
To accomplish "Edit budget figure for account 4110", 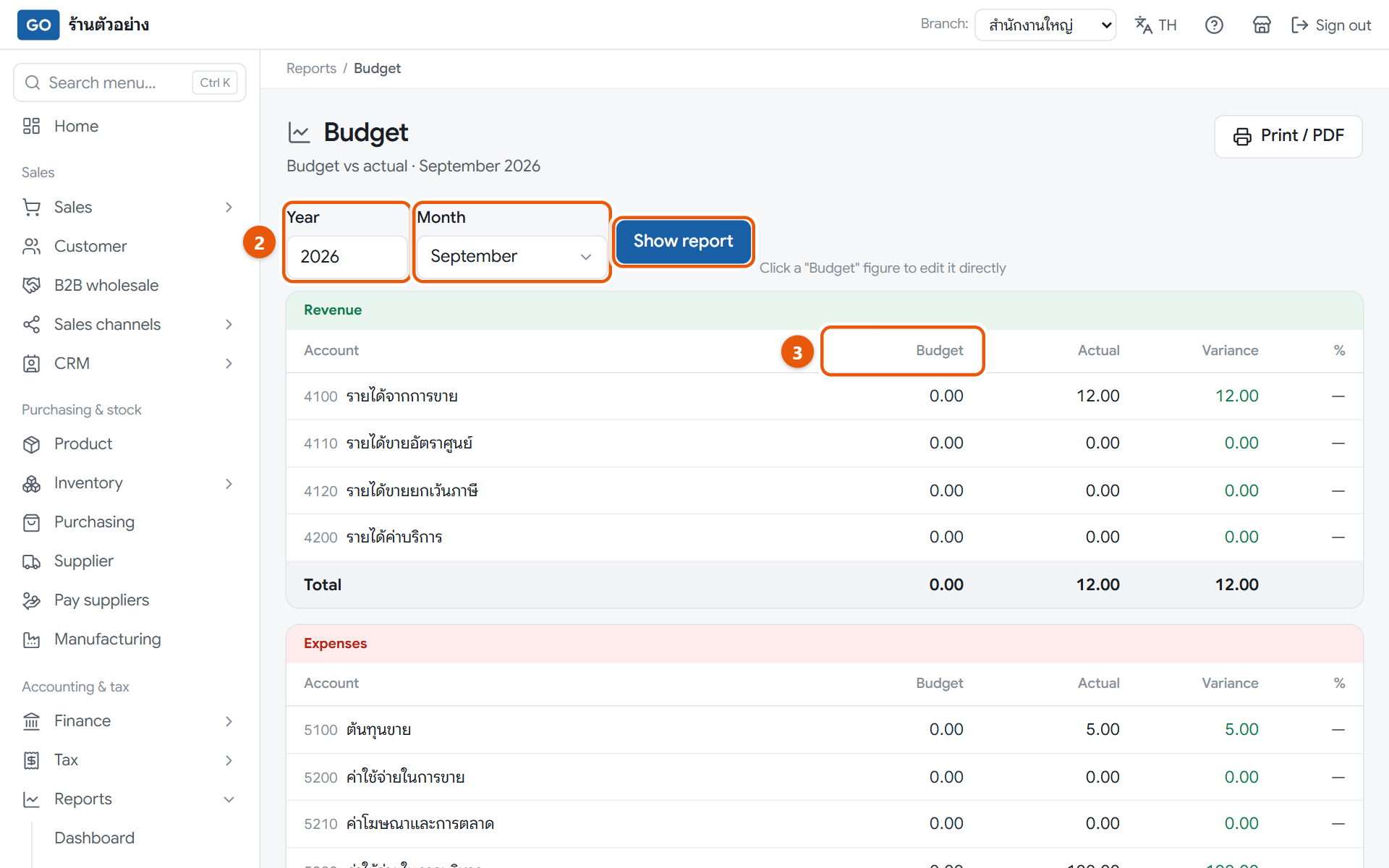I will click(946, 443).
